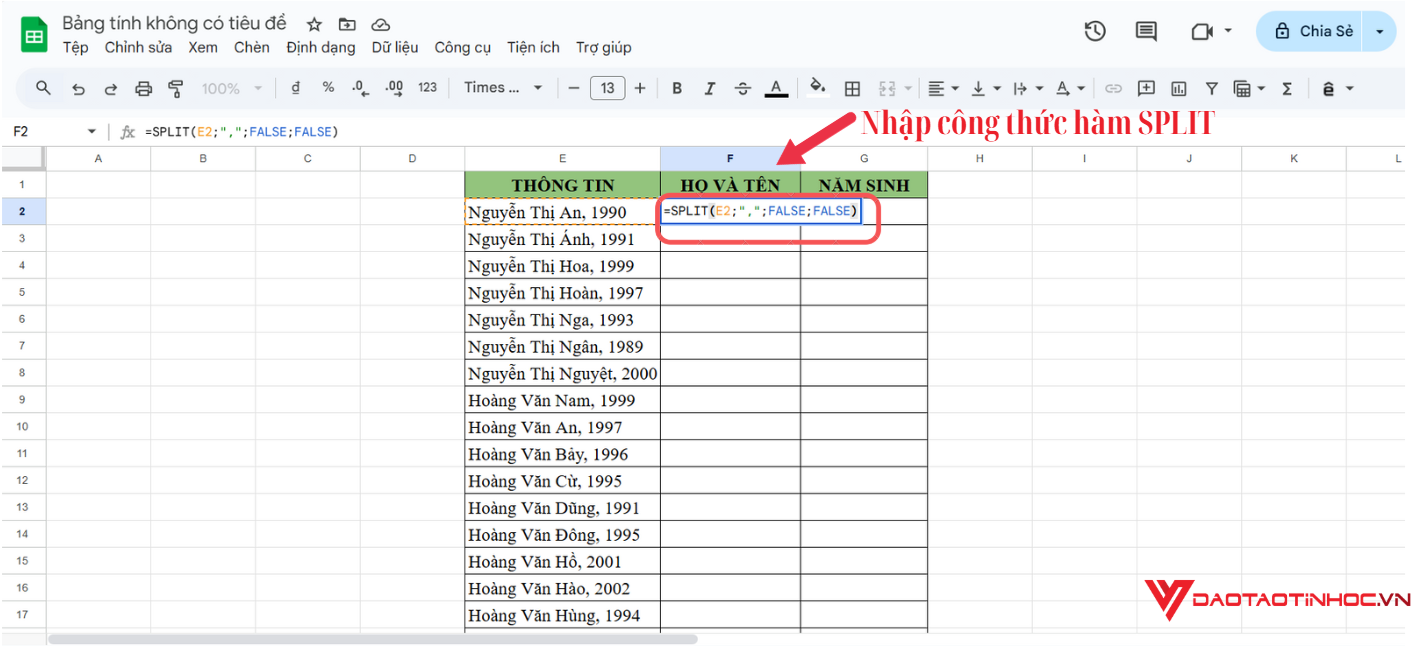Viewport: 1416px width, 647px height.
Task: Insert a chart
Action: click(1179, 88)
